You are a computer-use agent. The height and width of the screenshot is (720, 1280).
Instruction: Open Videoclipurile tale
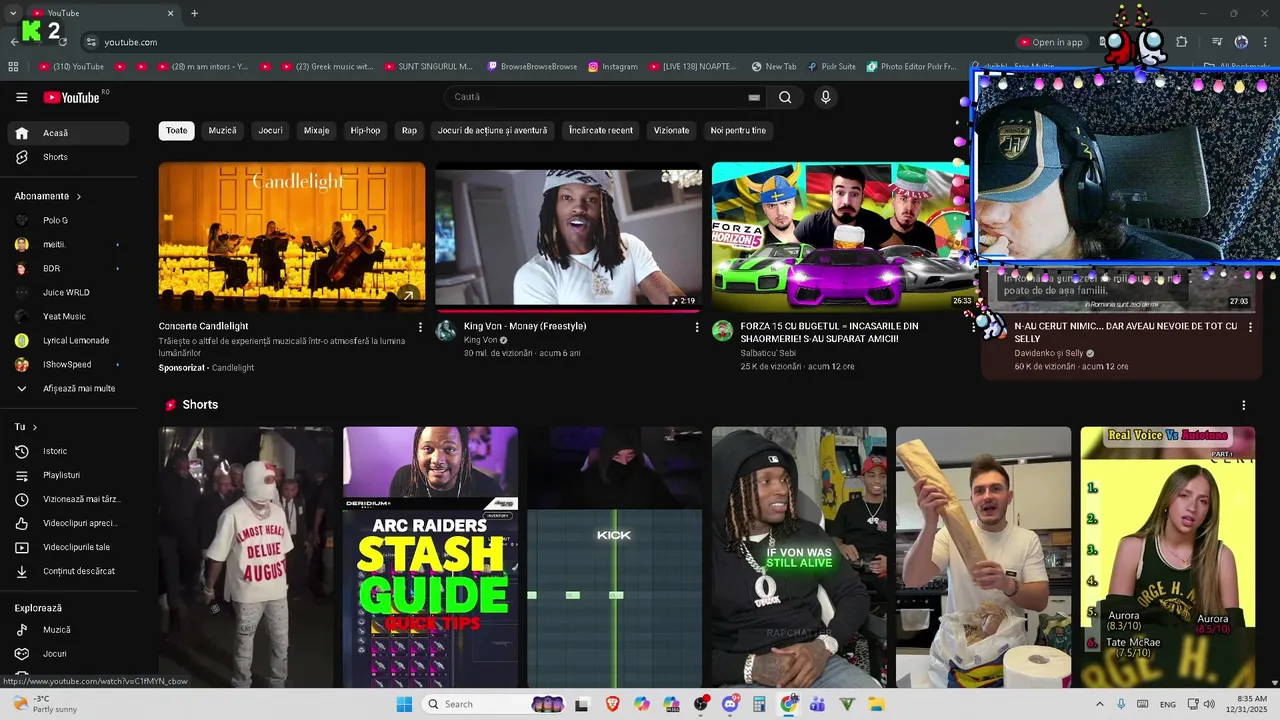click(69, 547)
